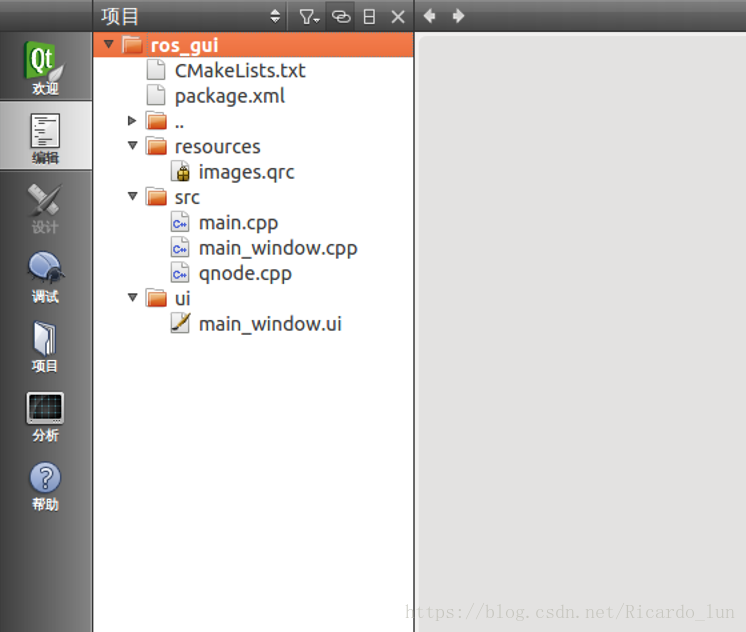
Task: Go back with left arrow
Action: [x=429, y=16]
